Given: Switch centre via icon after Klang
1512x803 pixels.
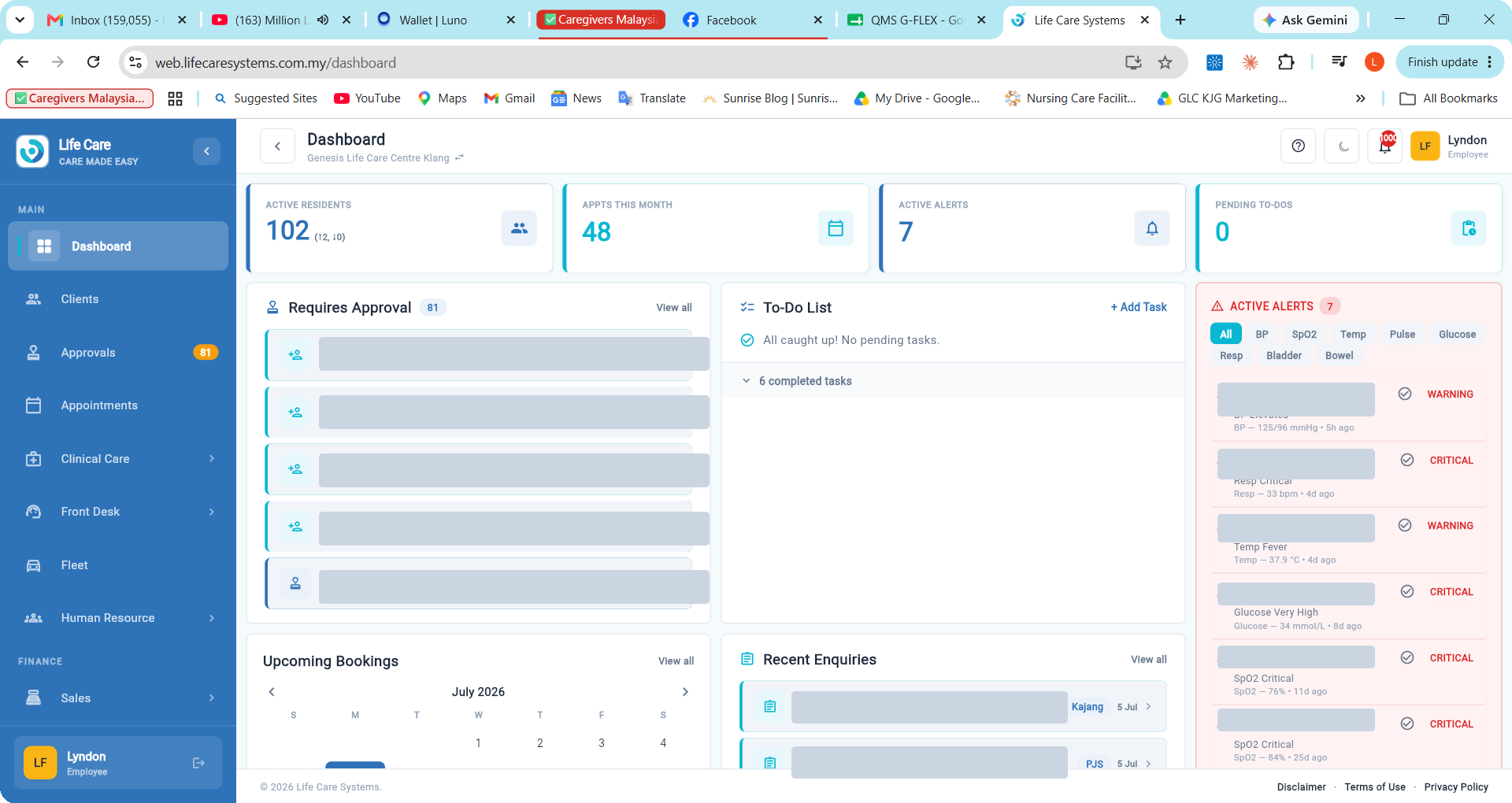Looking at the screenshot, I should [459, 158].
